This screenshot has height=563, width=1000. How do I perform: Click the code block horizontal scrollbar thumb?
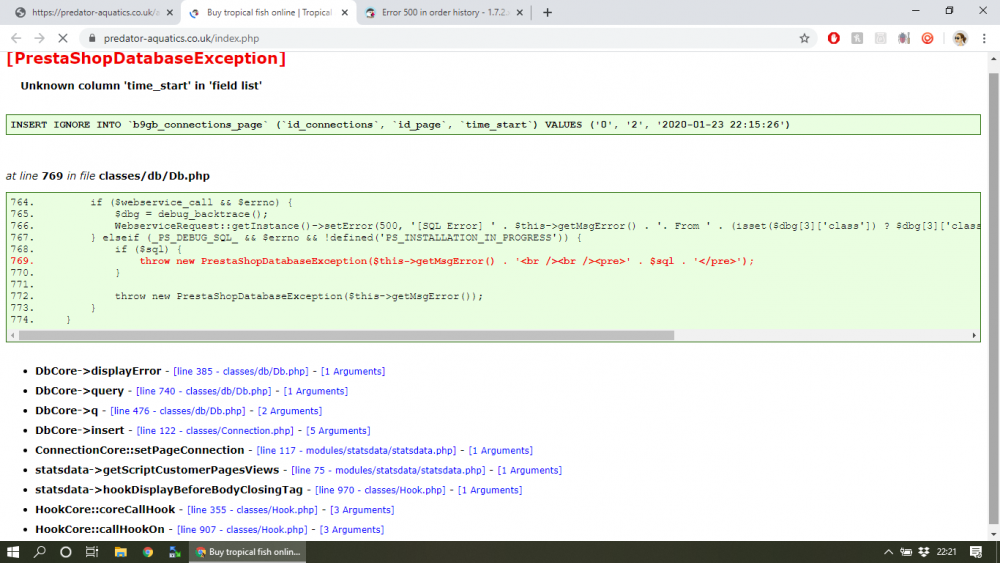[346, 335]
